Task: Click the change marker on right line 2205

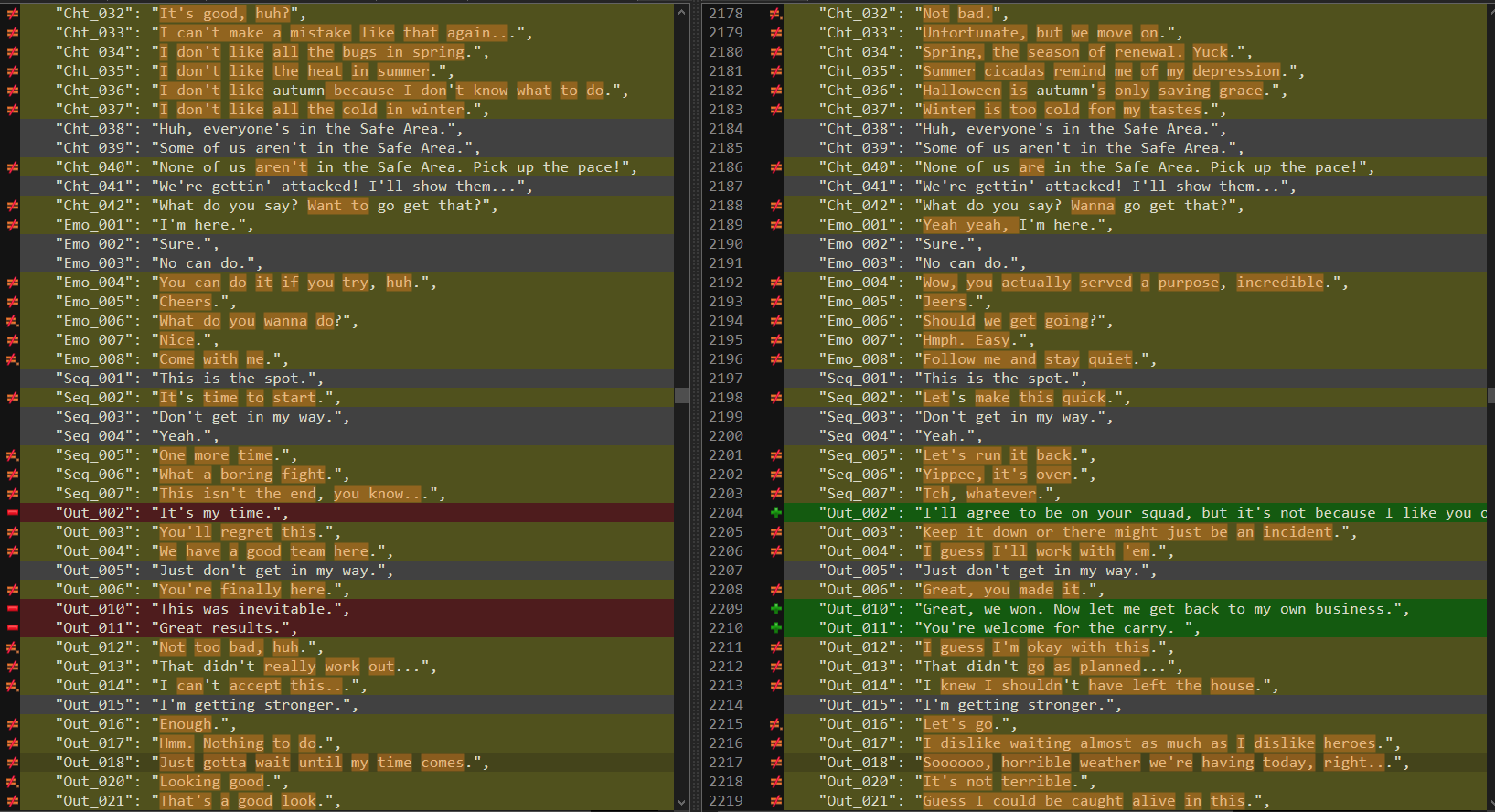Action: pyautogui.click(x=775, y=532)
